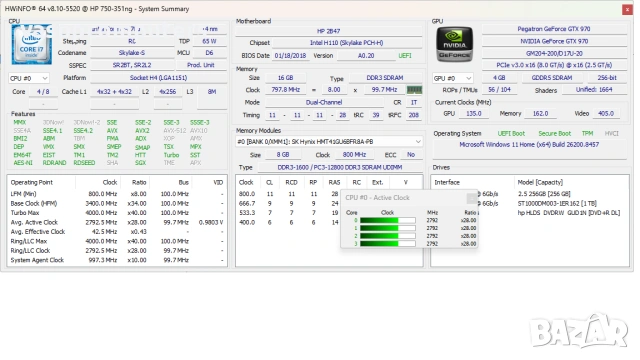Click the 4 GB video memory value
The image size is (640, 360).
(x=499, y=78)
